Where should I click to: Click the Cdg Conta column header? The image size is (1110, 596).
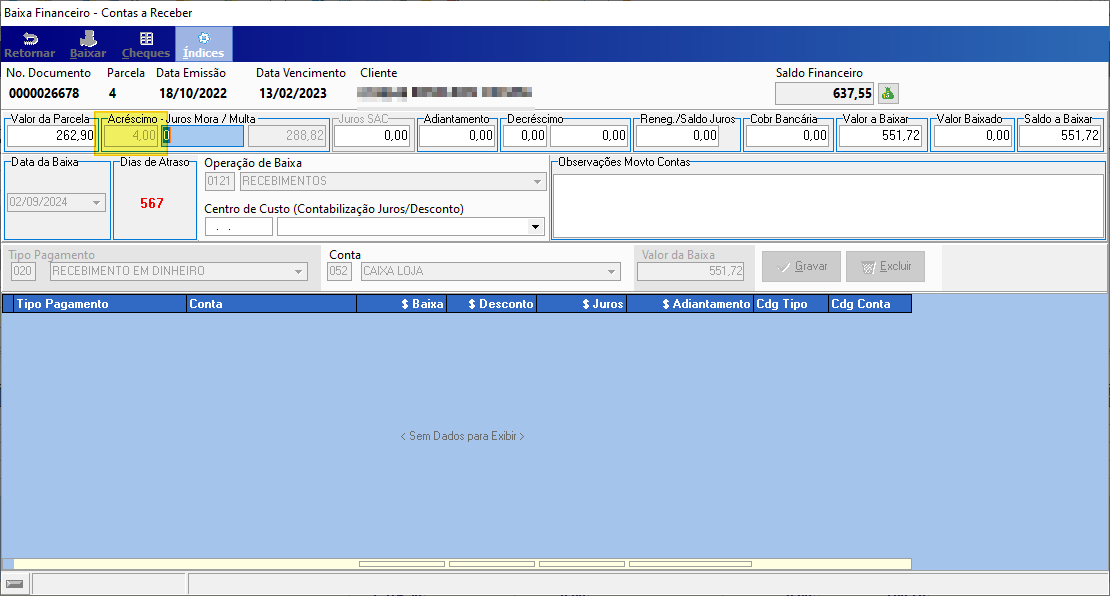[870, 304]
